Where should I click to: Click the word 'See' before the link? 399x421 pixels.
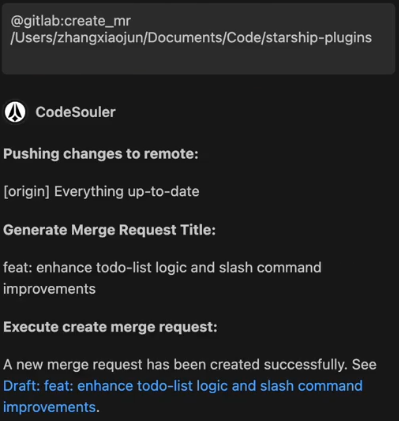click(364, 364)
